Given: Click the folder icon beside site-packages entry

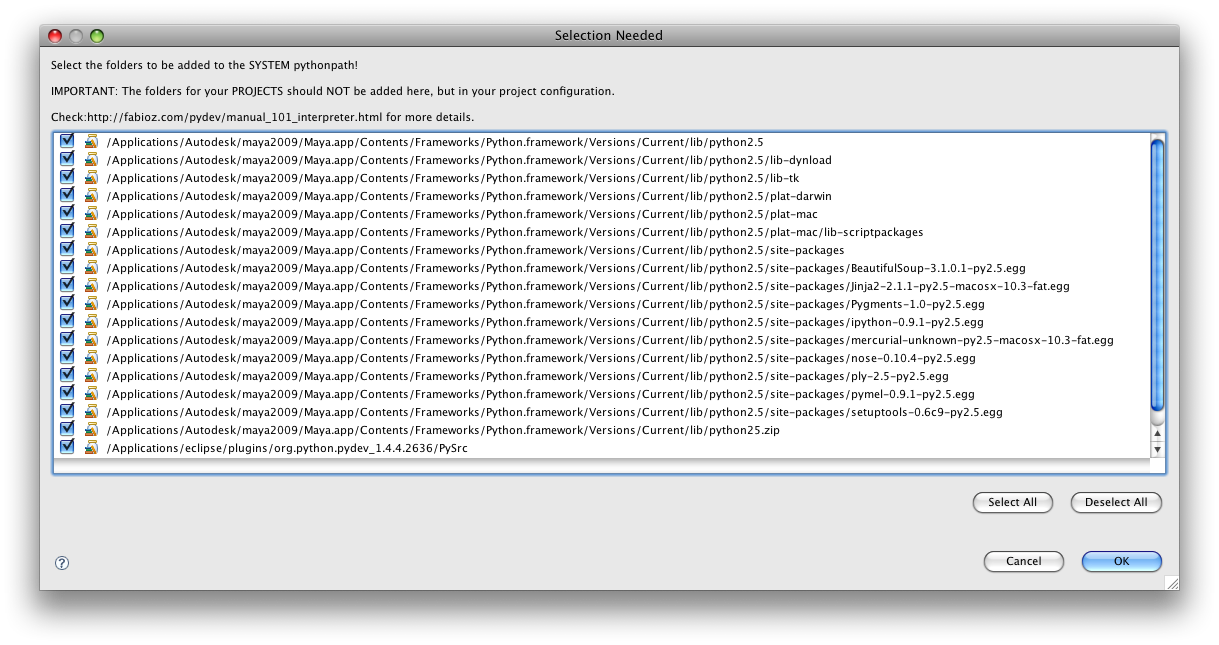Looking at the screenshot, I should [90, 250].
